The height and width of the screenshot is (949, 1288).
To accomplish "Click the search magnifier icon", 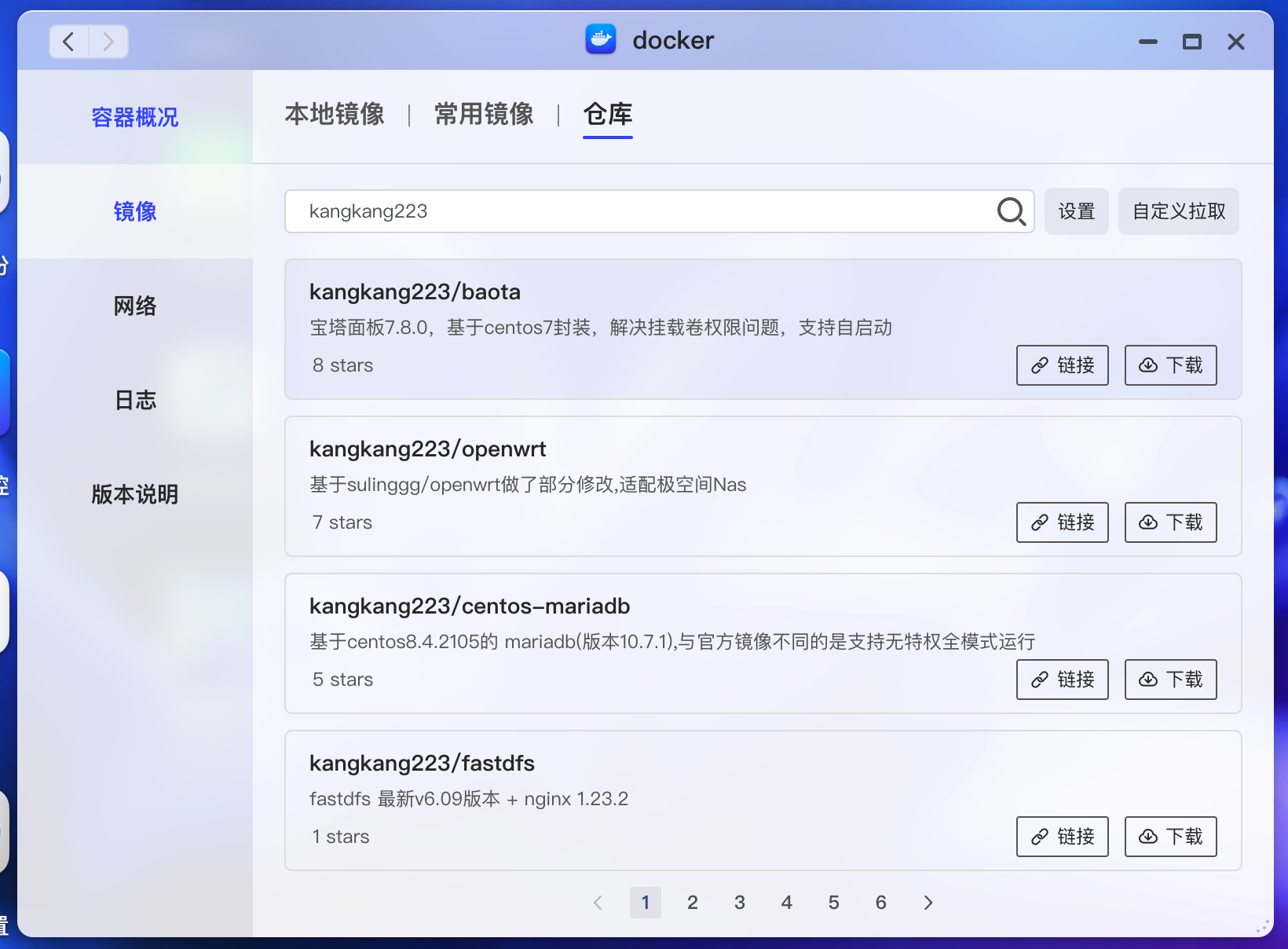I will pyautogui.click(x=1012, y=211).
